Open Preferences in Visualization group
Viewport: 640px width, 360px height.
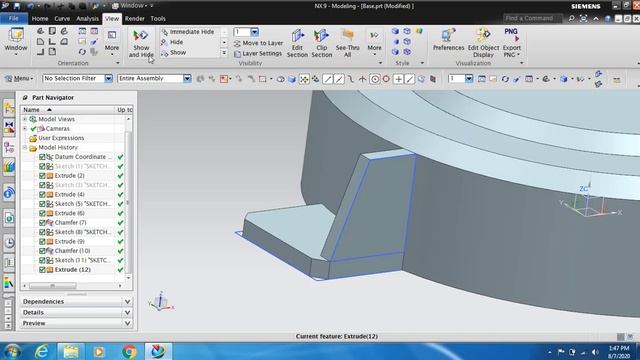[x=448, y=40]
